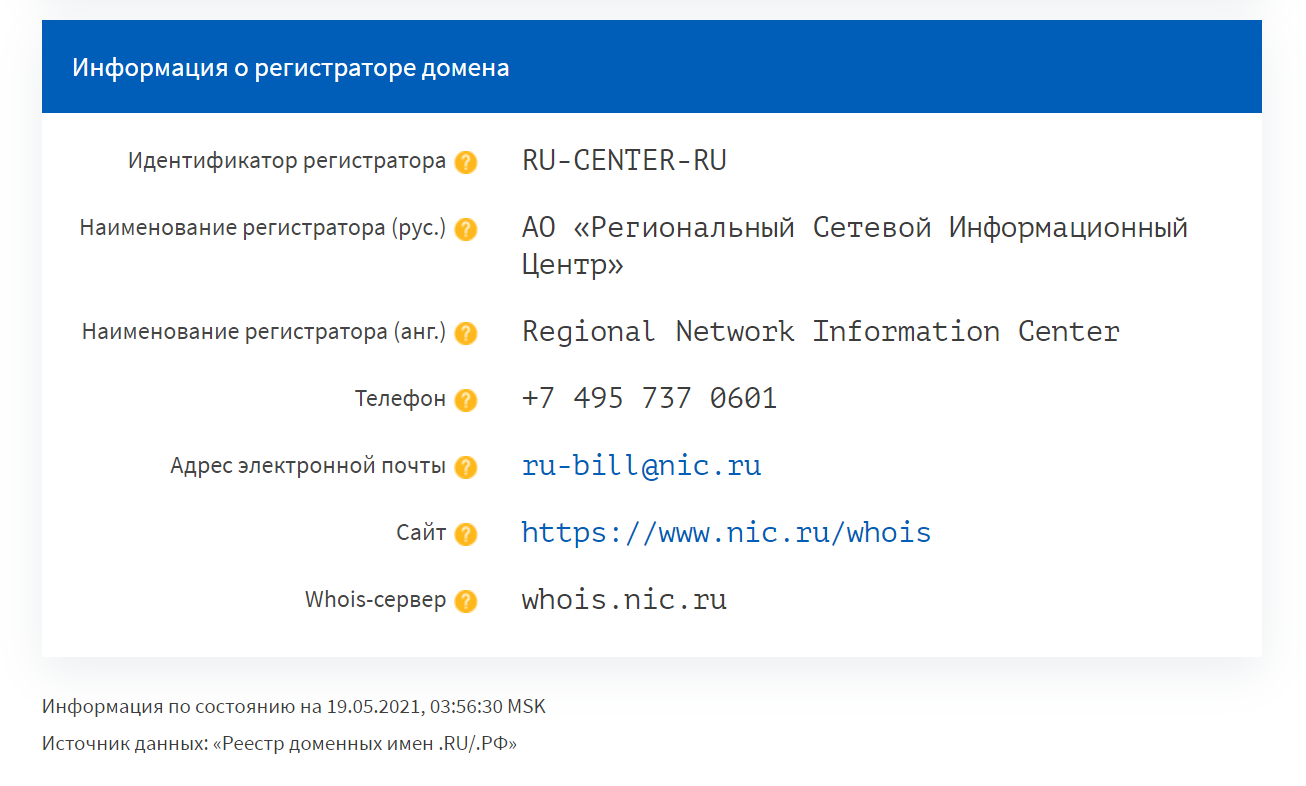Click the Идентификатор регистратора label

click(287, 161)
